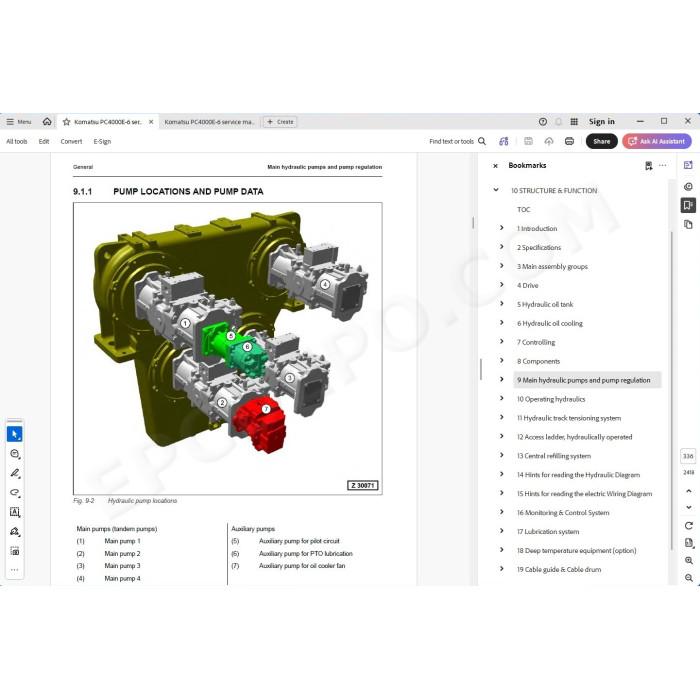Click the add bookmark icon

point(648,166)
